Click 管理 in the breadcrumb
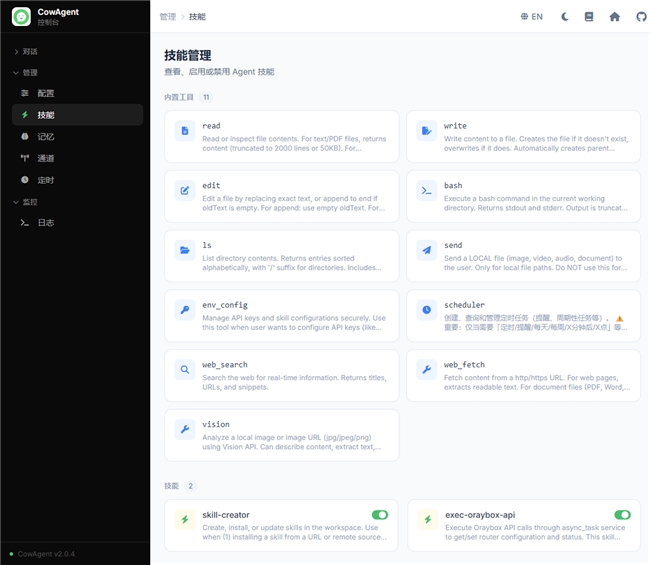This screenshot has height=565, width=650. point(167,17)
